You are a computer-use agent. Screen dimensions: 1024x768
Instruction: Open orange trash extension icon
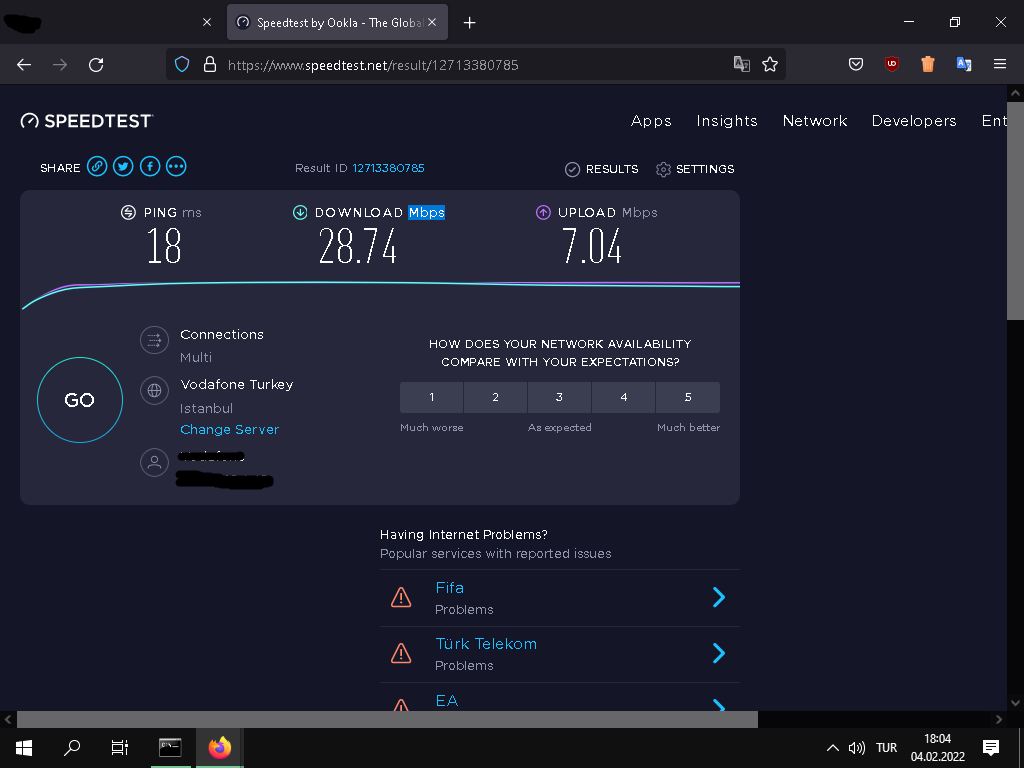[x=927, y=64]
